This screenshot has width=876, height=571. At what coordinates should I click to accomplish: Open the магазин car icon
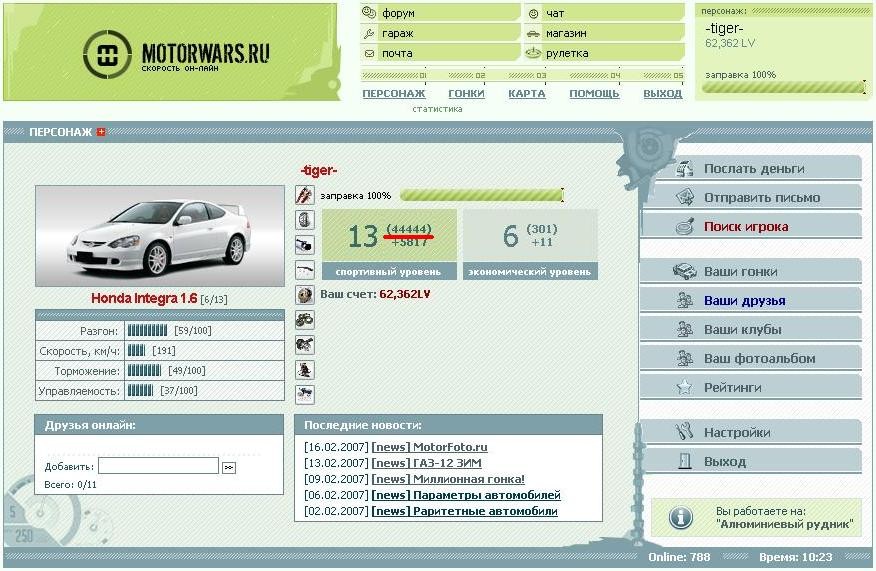point(534,34)
